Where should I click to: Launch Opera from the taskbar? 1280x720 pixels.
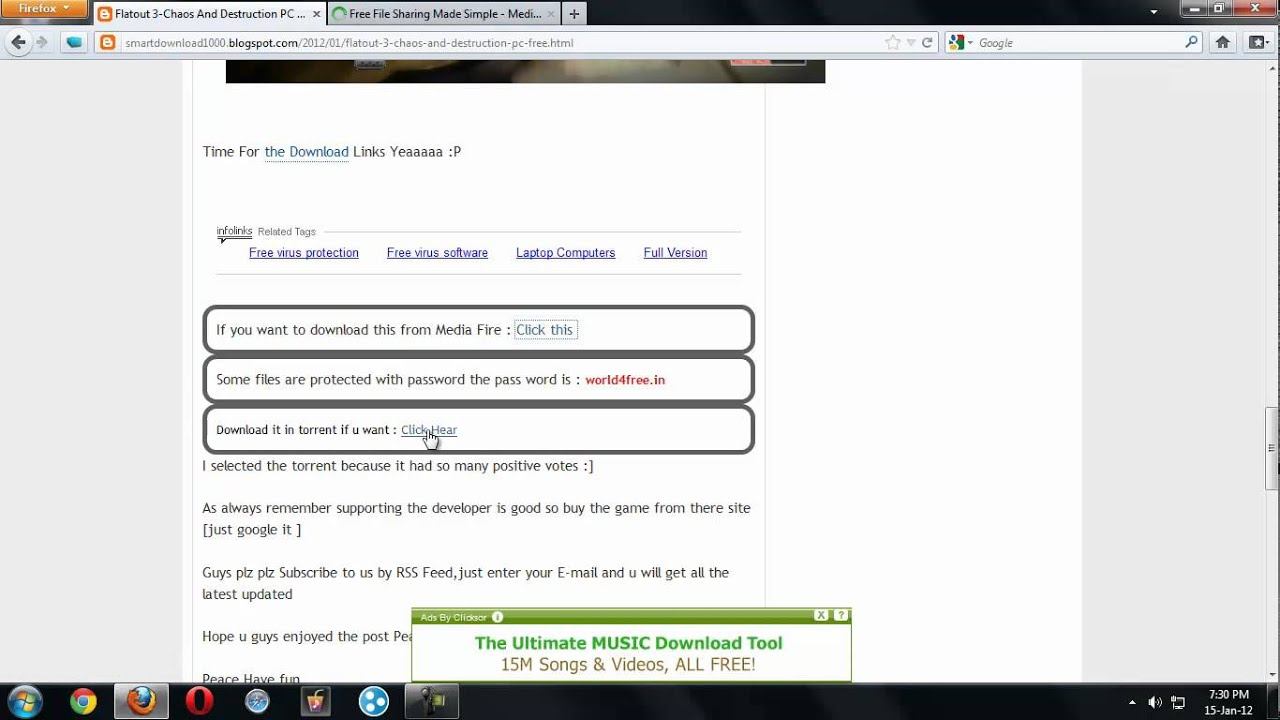(x=199, y=702)
